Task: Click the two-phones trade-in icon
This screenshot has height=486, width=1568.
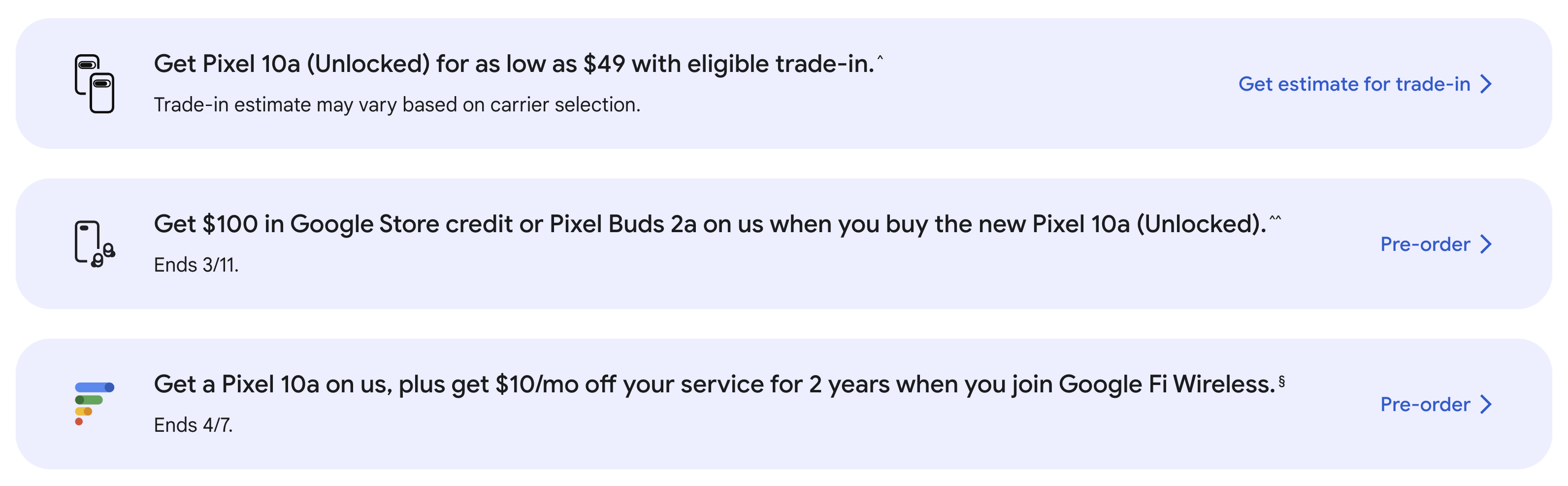Action: (x=95, y=83)
